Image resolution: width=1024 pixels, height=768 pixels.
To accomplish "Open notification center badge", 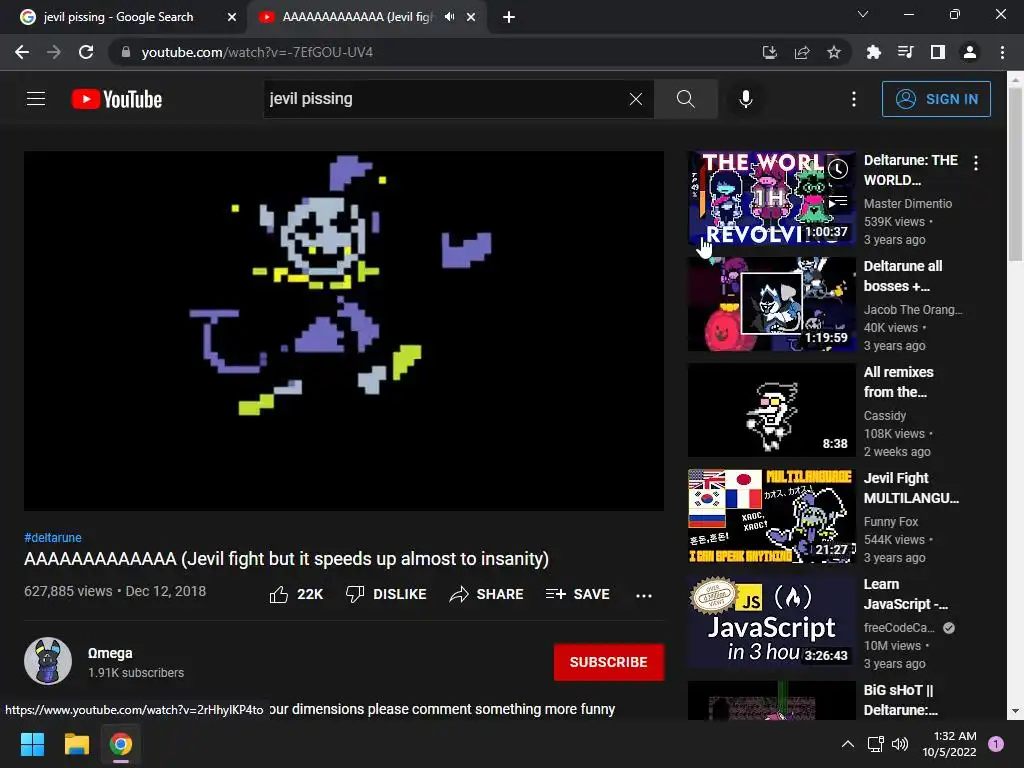I will 996,744.
